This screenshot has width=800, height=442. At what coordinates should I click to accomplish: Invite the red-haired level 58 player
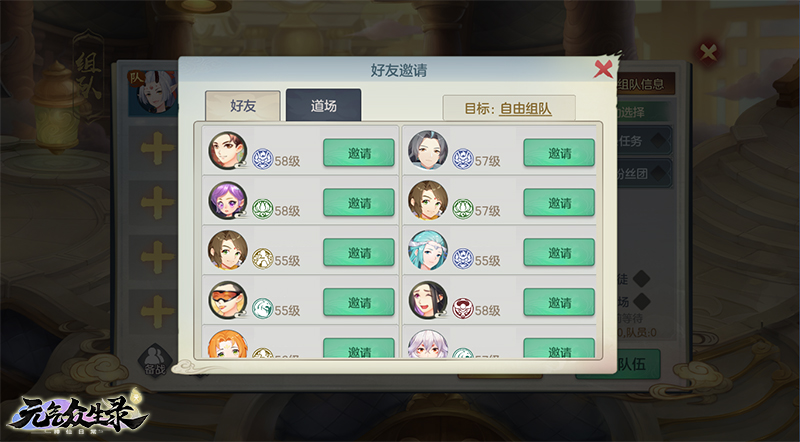tap(359, 153)
